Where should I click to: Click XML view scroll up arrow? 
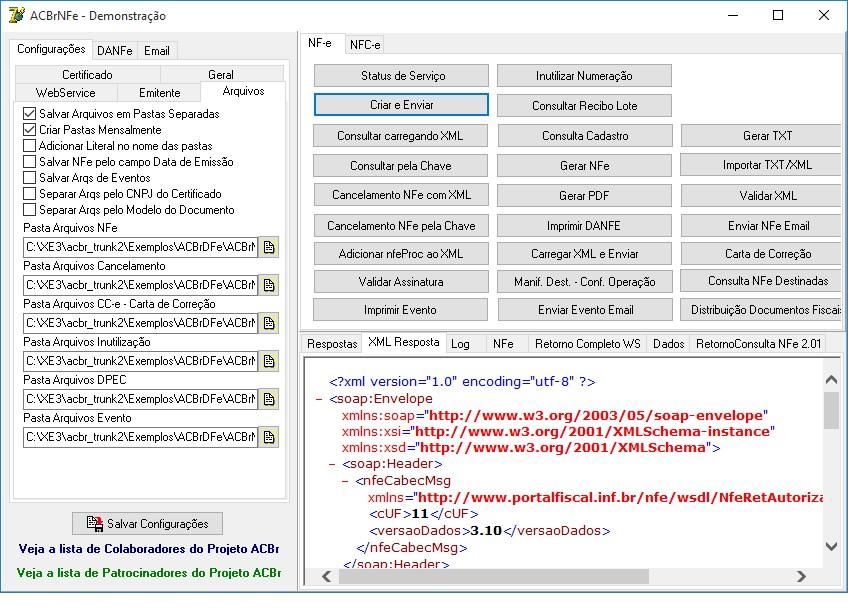coord(832,380)
